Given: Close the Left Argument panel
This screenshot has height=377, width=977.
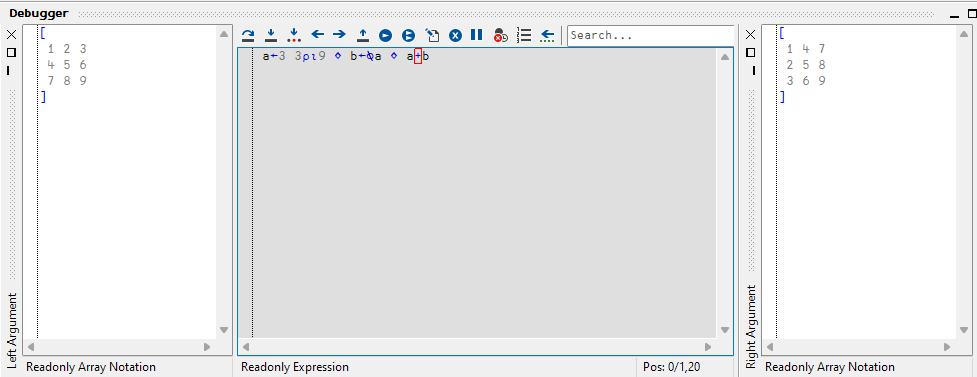Looking at the screenshot, I should [11, 35].
